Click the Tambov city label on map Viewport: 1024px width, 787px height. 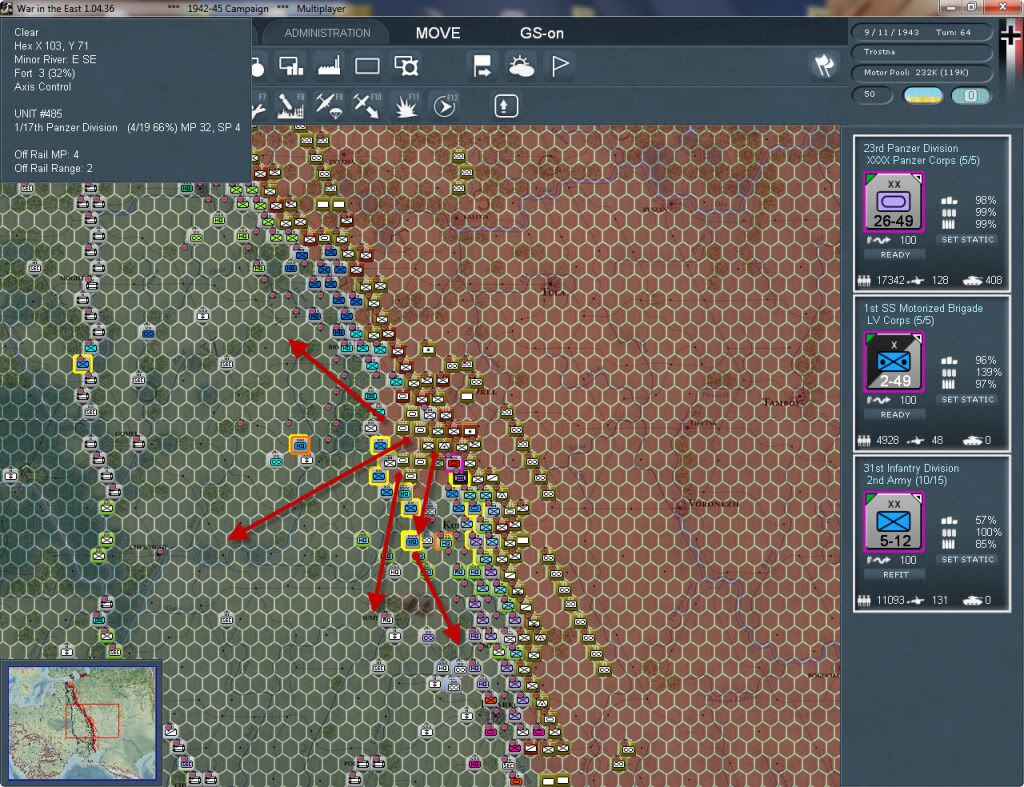pos(782,402)
